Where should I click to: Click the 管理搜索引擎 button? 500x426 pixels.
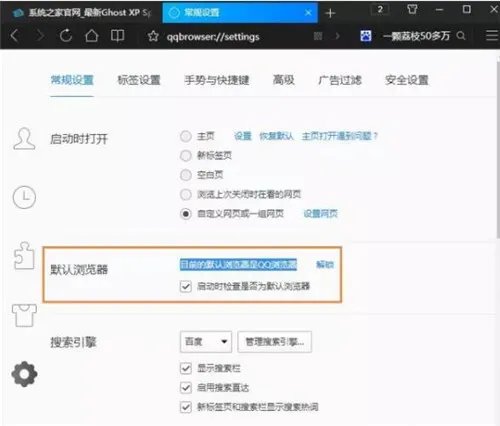275,342
